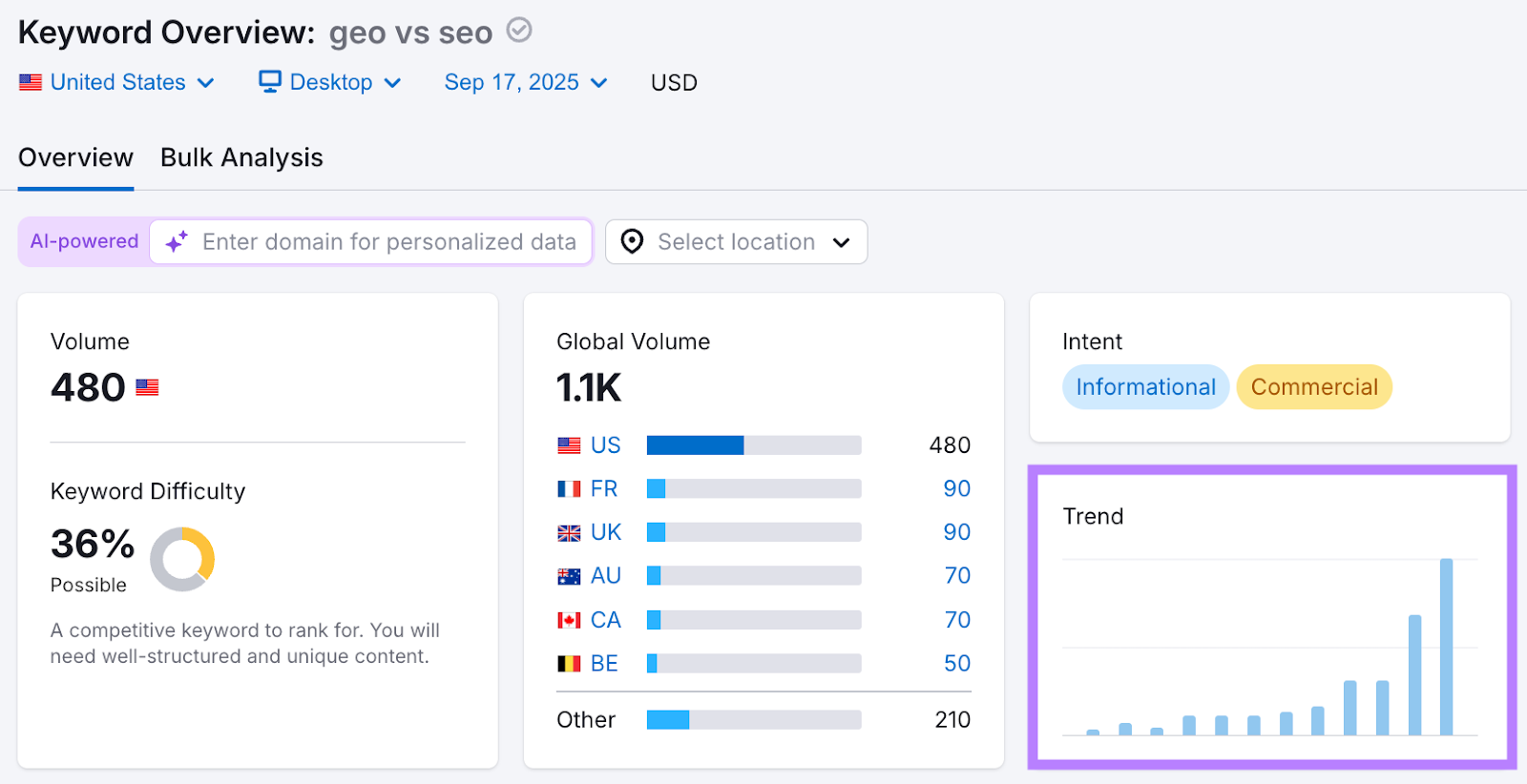Click the Australia flag in Global Volume
The image size is (1527, 784).
(x=569, y=576)
